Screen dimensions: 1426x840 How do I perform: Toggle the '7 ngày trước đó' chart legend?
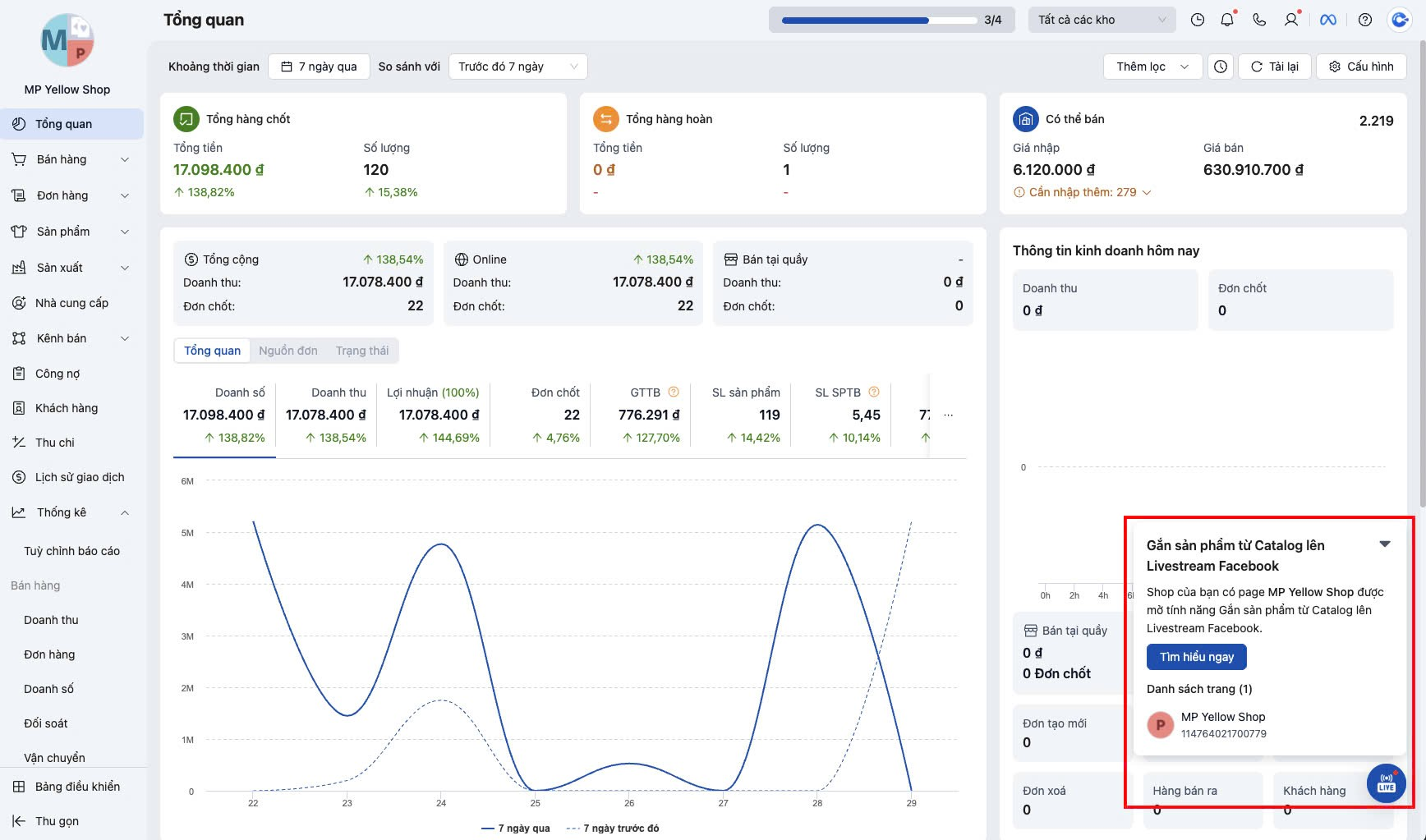coord(613,829)
